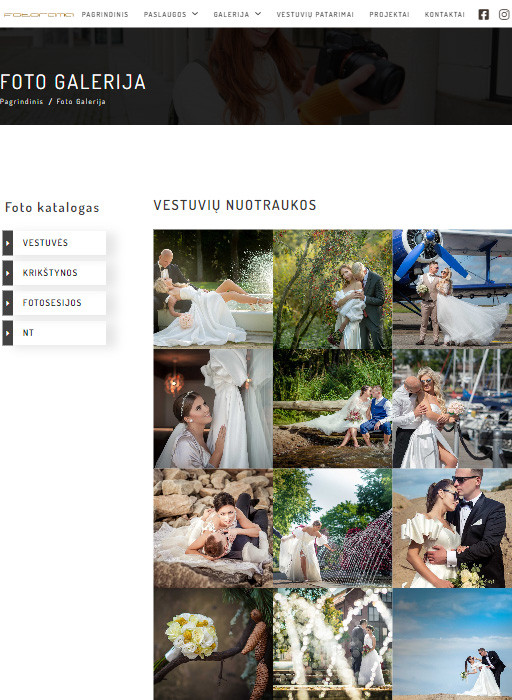Image resolution: width=512 pixels, height=700 pixels.
Task: Open the bride by fountain photo
Action: [x=333, y=528]
